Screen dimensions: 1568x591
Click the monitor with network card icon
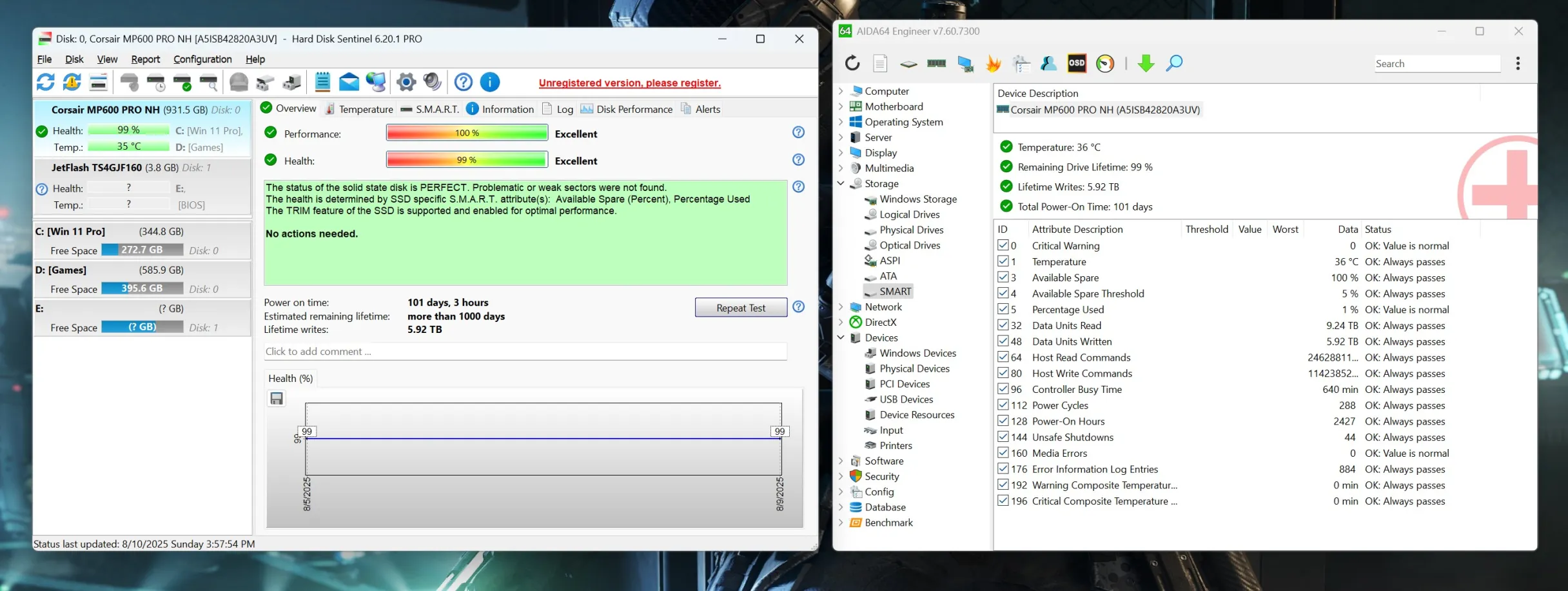pyautogui.click(x=965, y=63)
